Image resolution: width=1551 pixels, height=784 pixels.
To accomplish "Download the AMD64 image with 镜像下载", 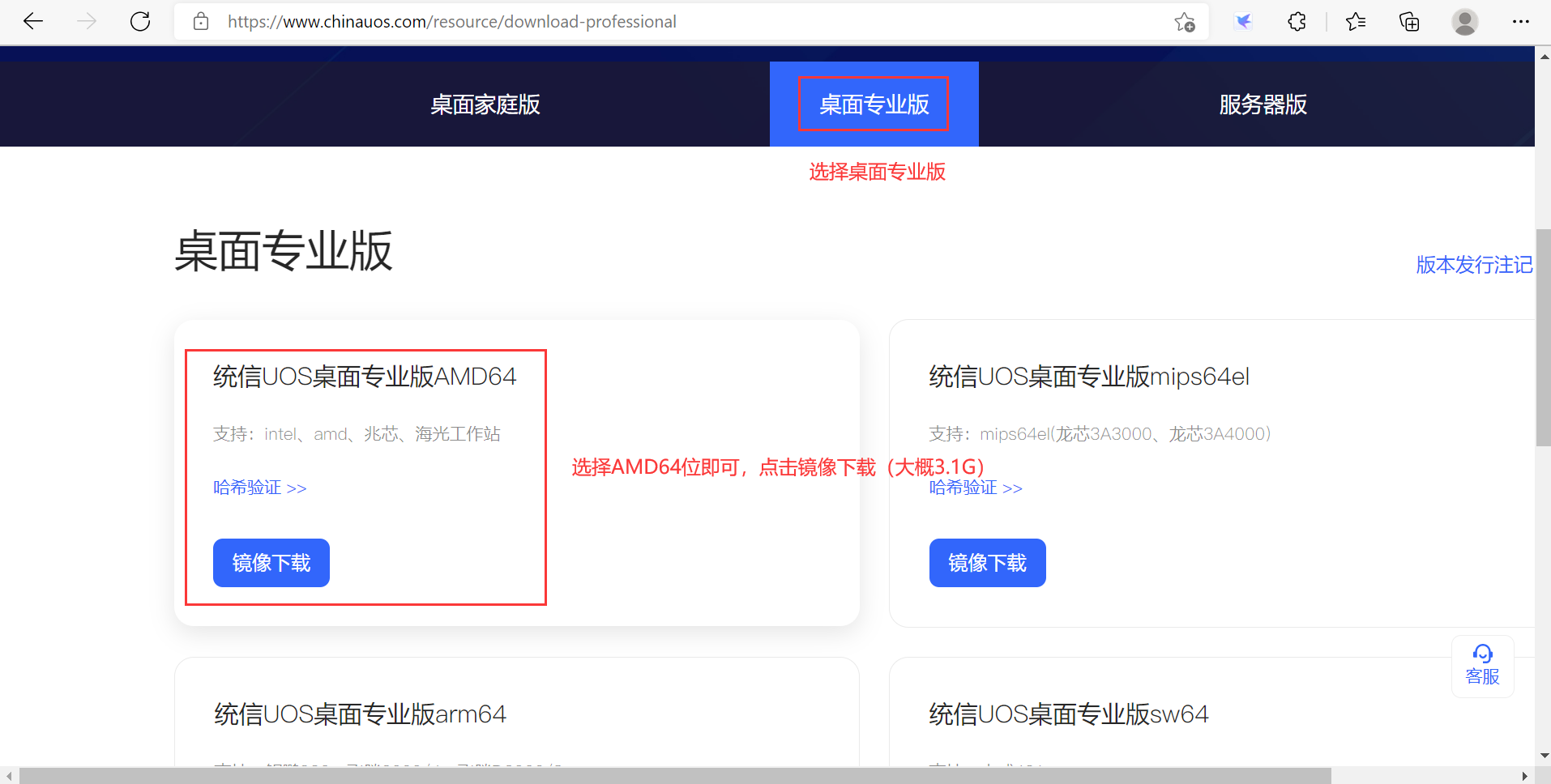I will click(x=271, y=563).
